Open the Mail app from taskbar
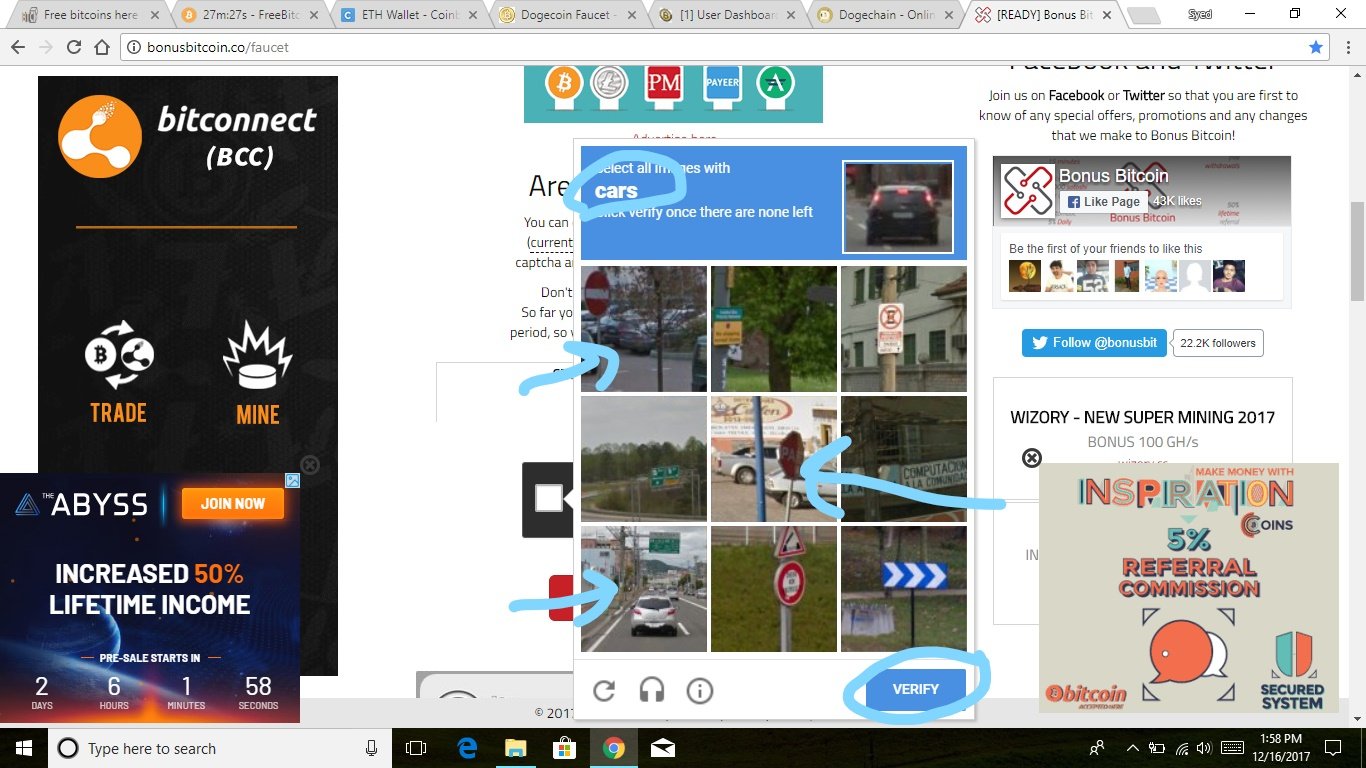This screenshot has width=1366, height=768. [662, 748]
